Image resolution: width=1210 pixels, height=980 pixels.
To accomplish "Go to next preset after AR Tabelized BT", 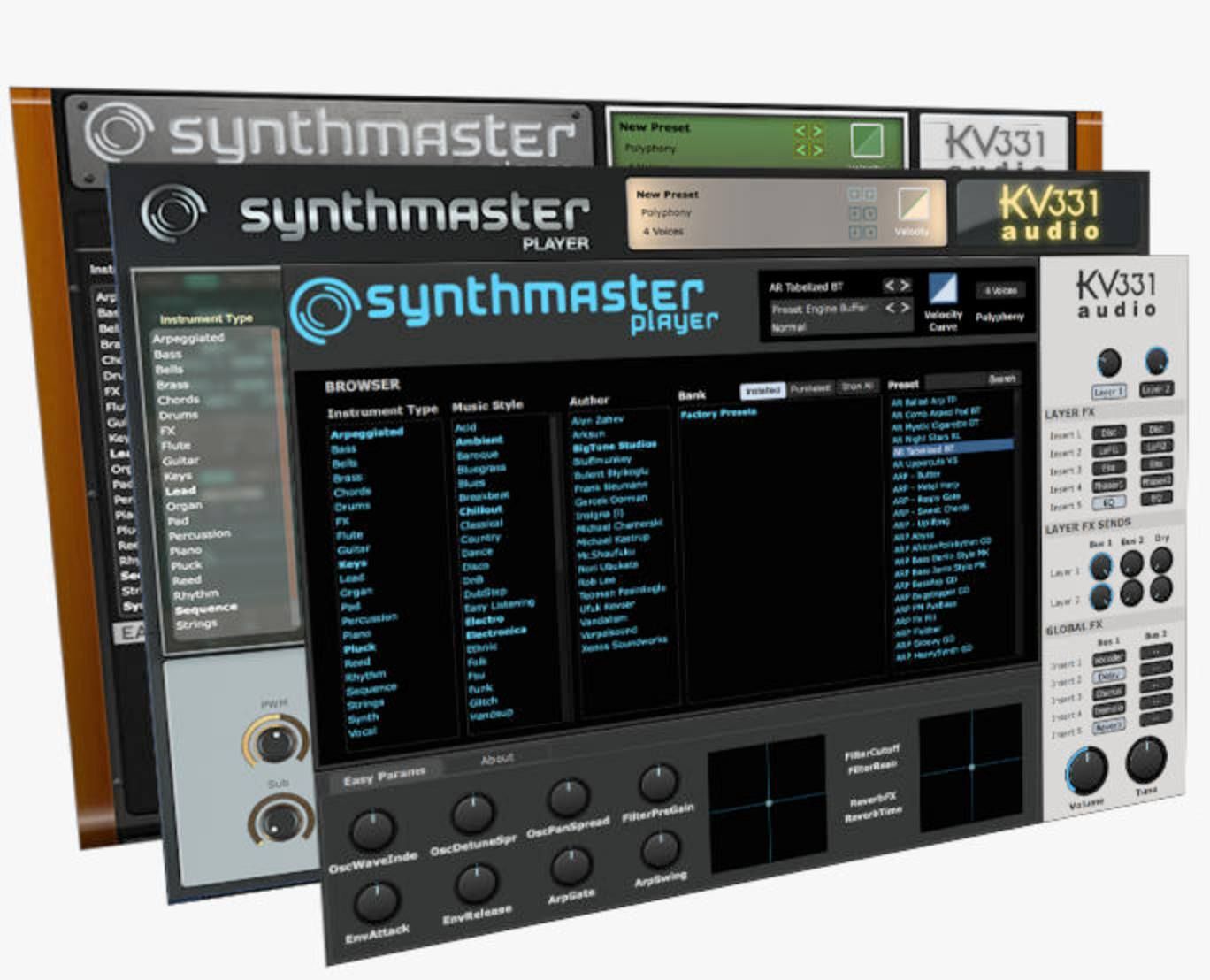I will pos(905,285).
